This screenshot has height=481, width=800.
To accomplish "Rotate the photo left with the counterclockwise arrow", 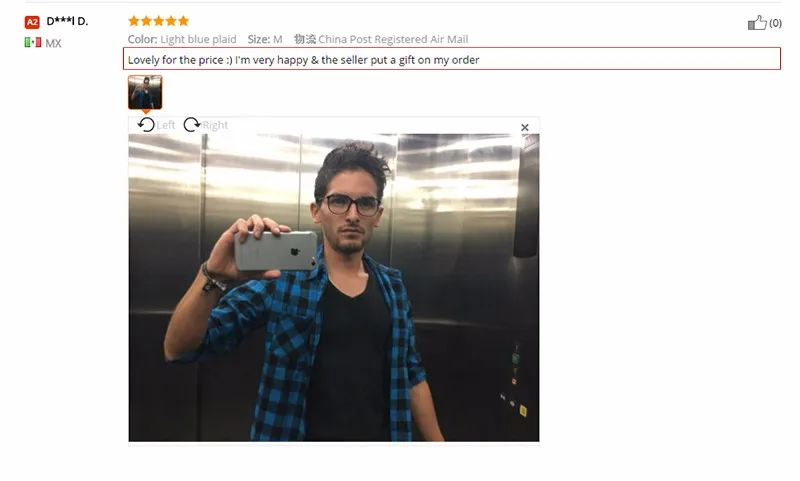I will (x=146, y=125).
